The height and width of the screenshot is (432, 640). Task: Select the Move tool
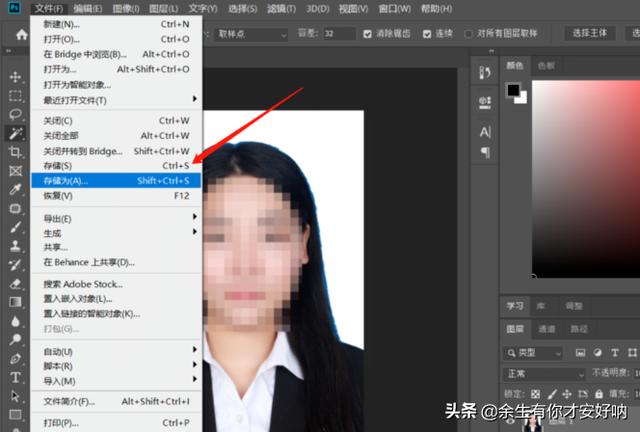(15, 77)
